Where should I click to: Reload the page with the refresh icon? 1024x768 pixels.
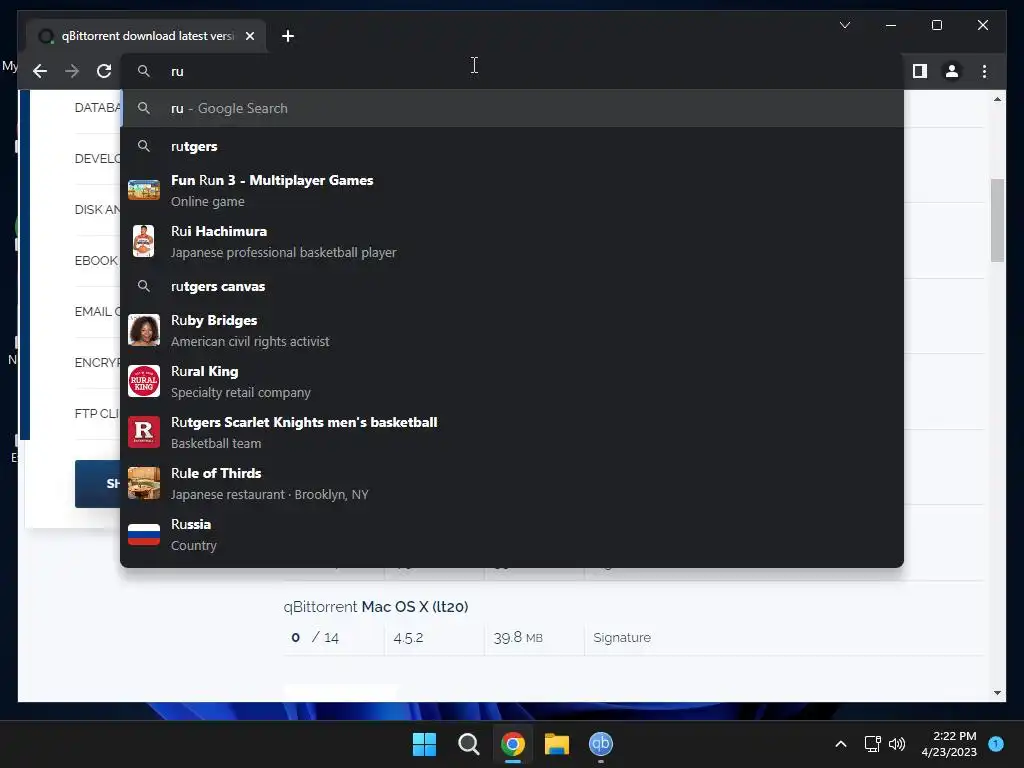pos(104,71)
